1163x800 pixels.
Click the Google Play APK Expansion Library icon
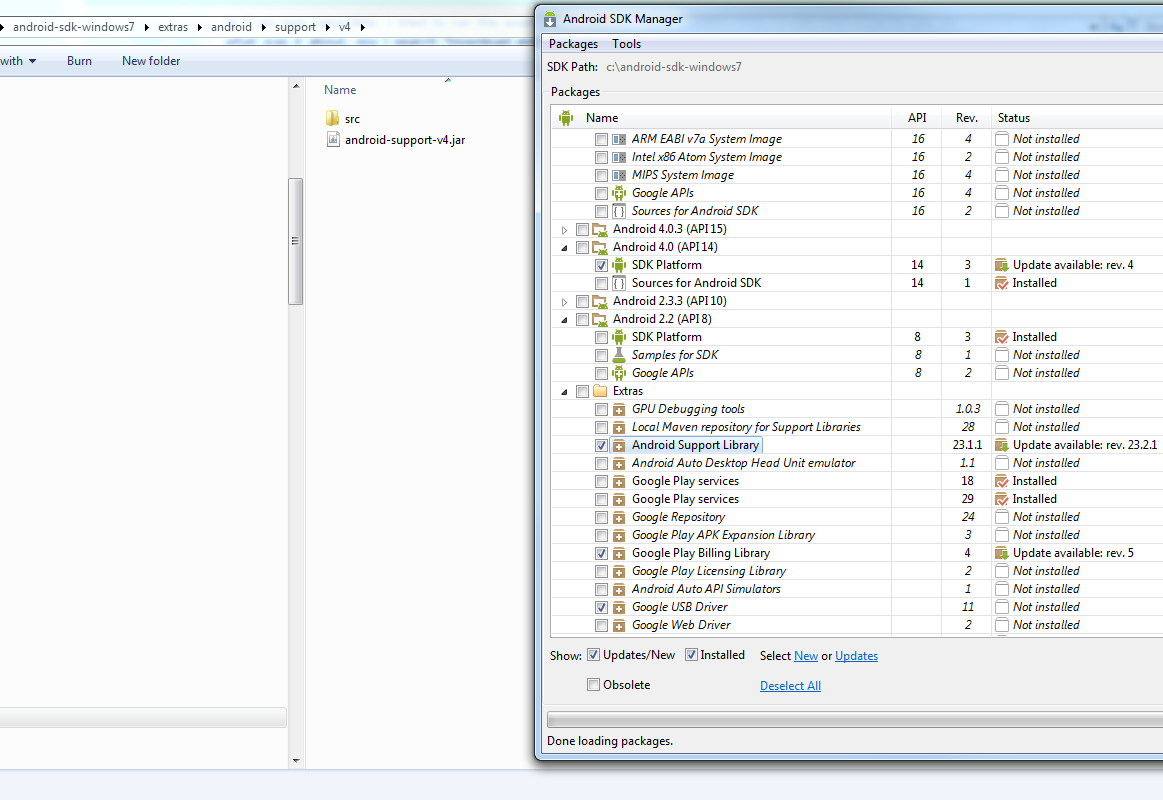click(x=619, y=535)
